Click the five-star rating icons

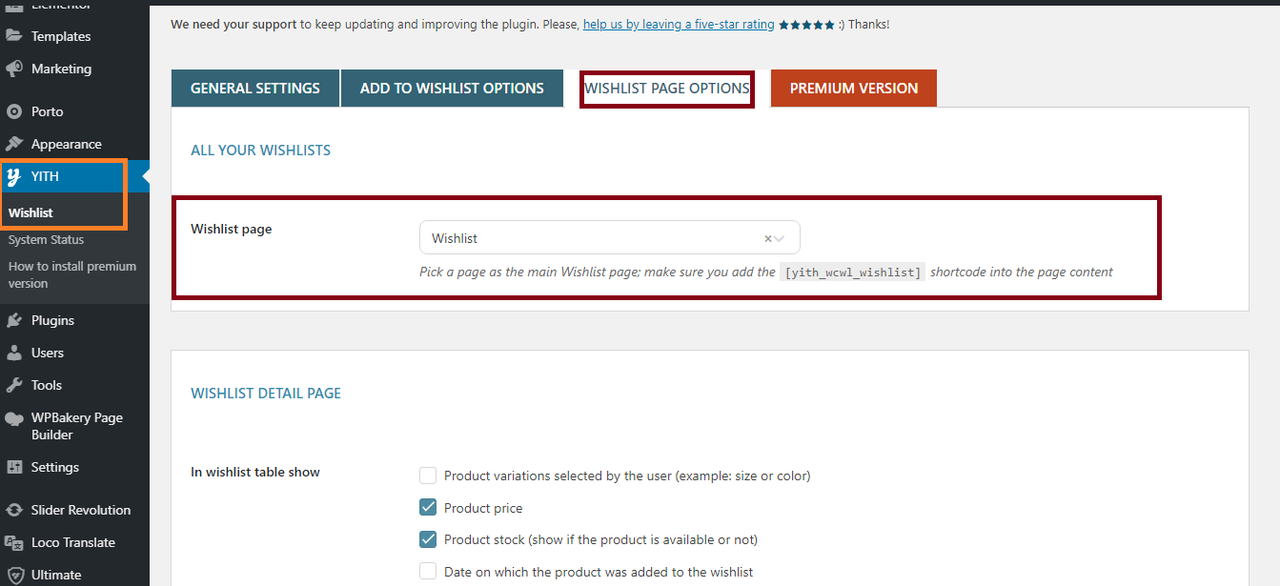coord(806,25)
